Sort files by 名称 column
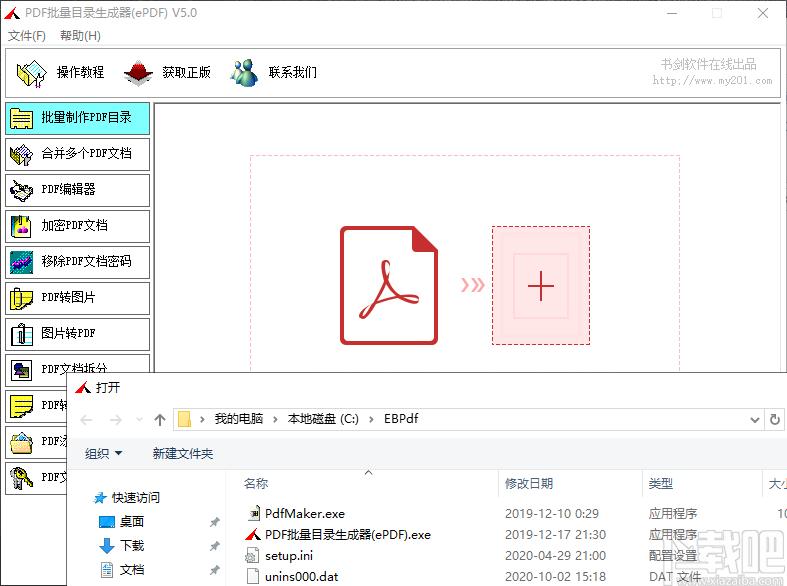Screen dimensions: 787x586 256,484
